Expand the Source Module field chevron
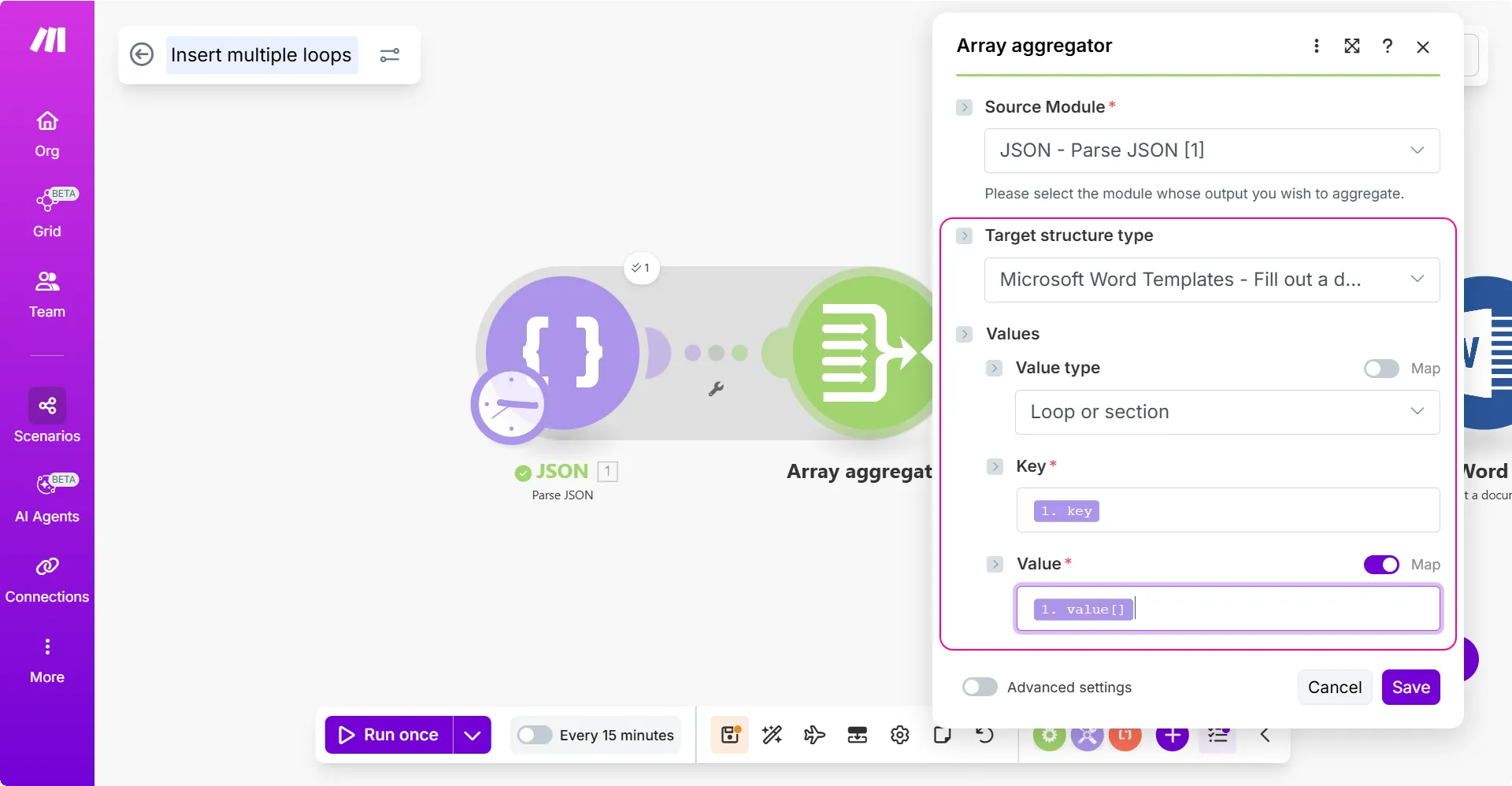The image size is (1512, 786). (x=965, y=107)
